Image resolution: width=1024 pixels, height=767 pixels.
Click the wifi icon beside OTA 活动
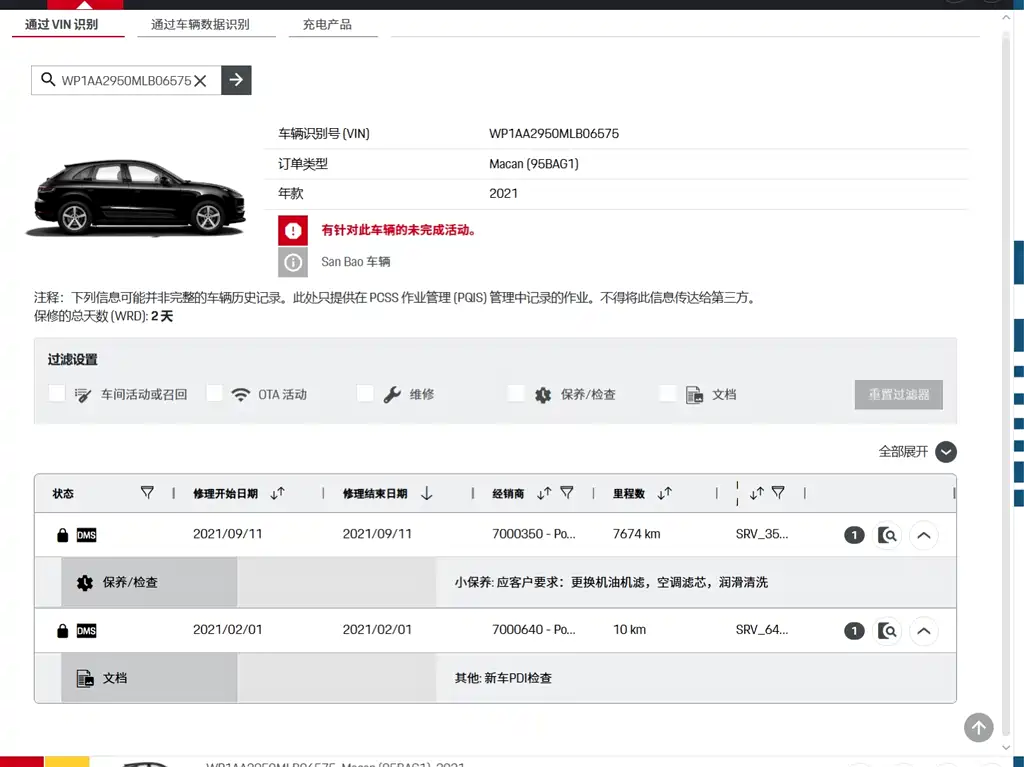(241, 395)
